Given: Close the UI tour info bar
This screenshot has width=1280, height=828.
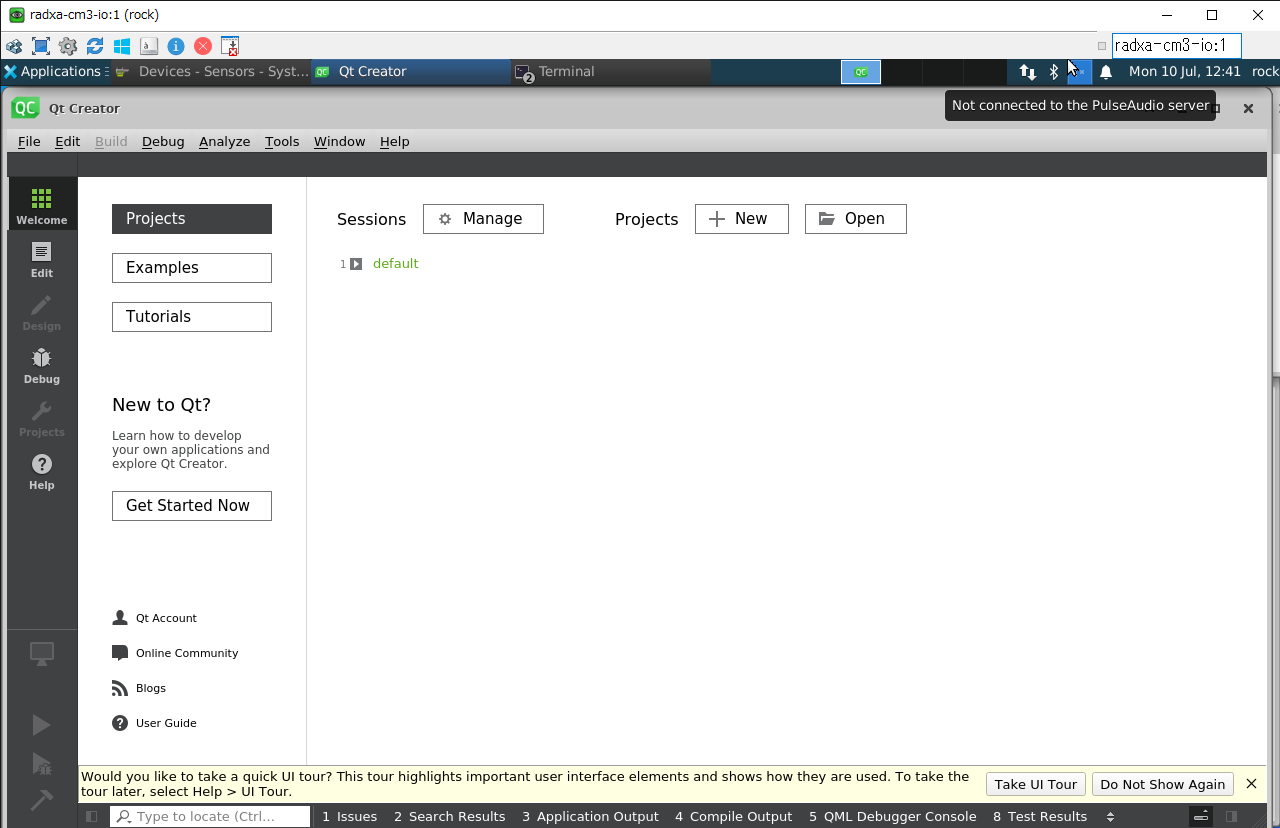Looking at the screenshot, I should coord(1251,784).
